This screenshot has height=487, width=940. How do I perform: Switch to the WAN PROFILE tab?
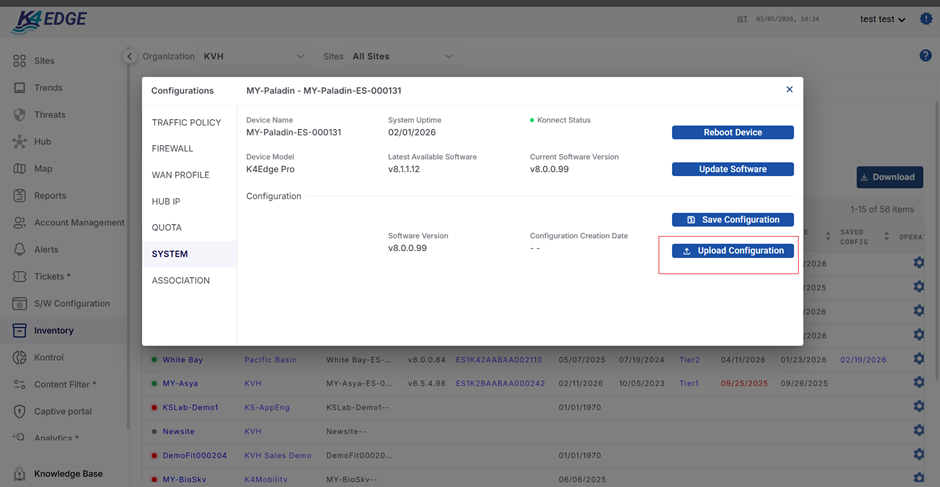pos(180,175)
